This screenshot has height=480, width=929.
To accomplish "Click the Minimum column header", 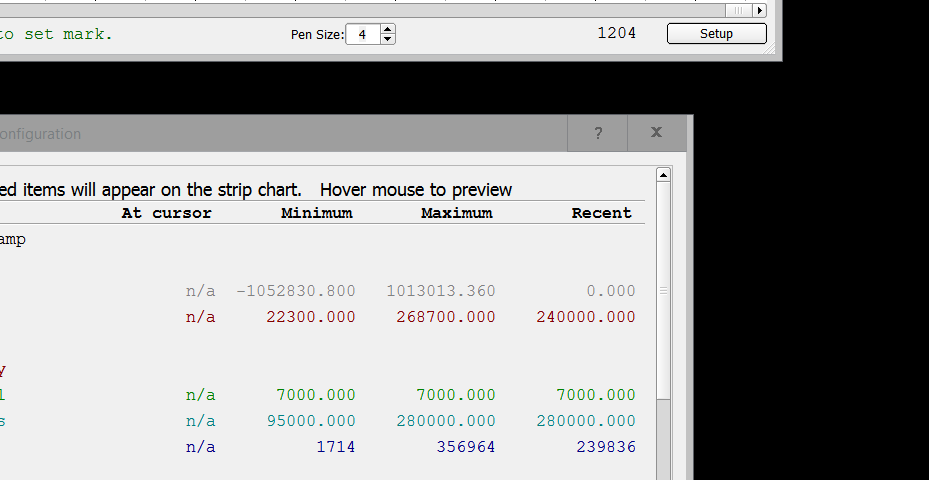I will pyautogui.click(x=317, y=213).
